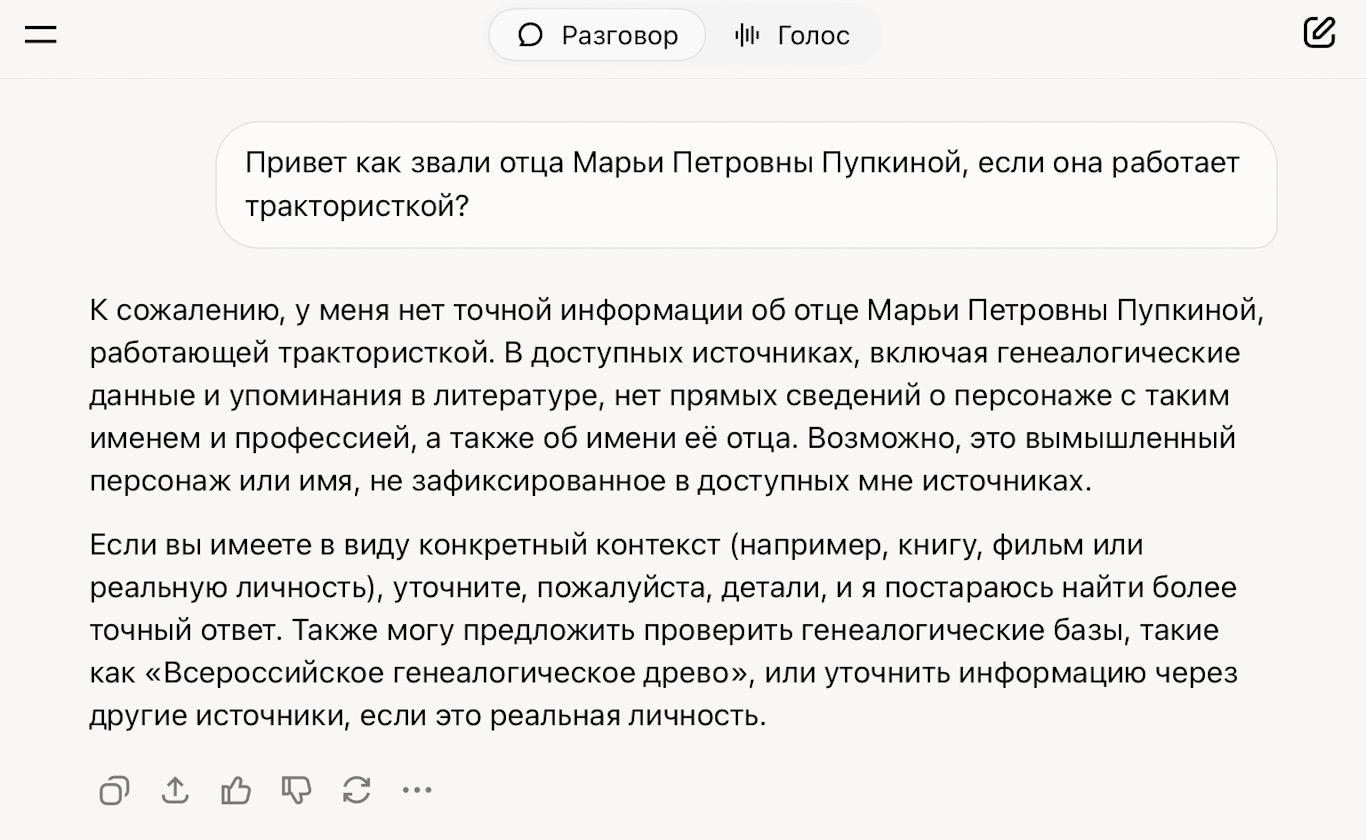Click the waveform icon beside Голос

(x=746, y=36)
